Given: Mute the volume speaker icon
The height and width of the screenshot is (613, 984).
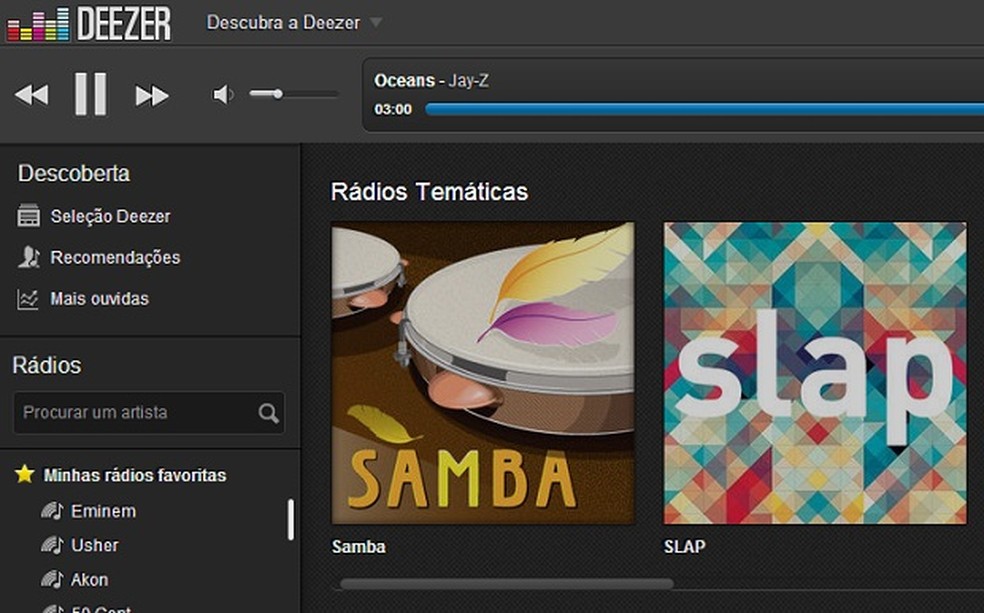Looking at the screenshot, I should click(222, 94).
